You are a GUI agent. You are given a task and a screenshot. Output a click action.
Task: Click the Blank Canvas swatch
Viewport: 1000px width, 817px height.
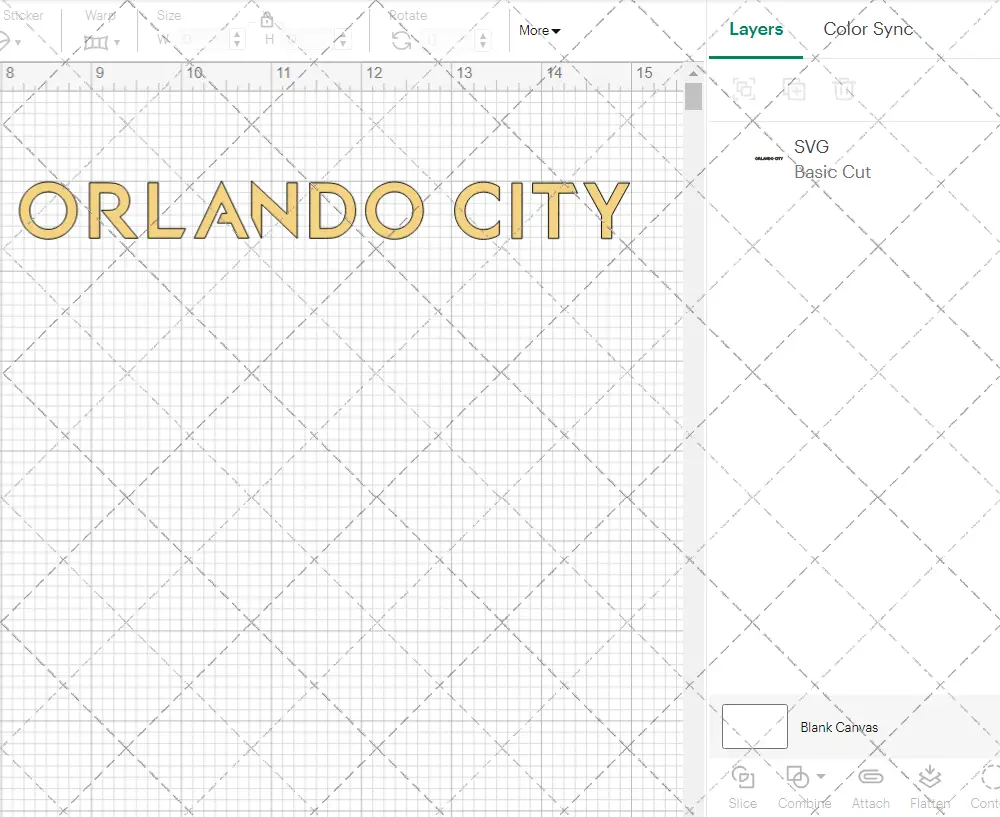[754, 726]
